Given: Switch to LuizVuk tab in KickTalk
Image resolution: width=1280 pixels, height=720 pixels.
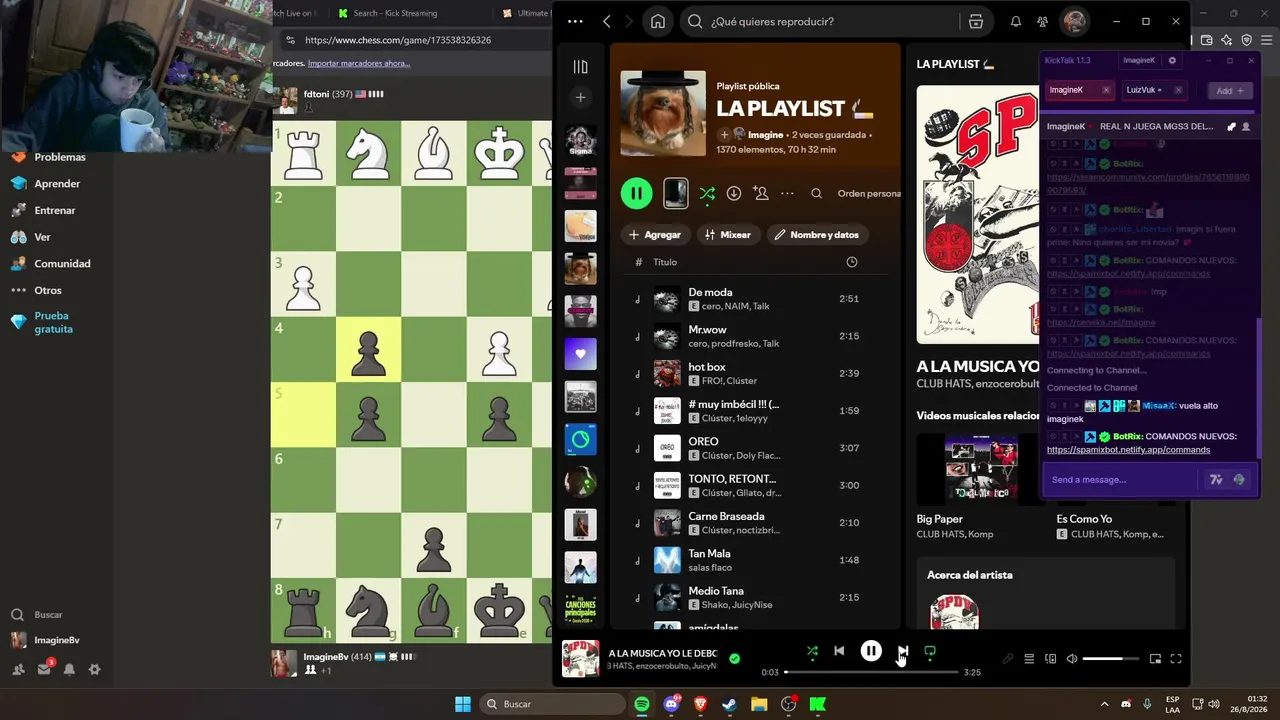Looking at the screenshot, I should click(x=1146, y=90).
